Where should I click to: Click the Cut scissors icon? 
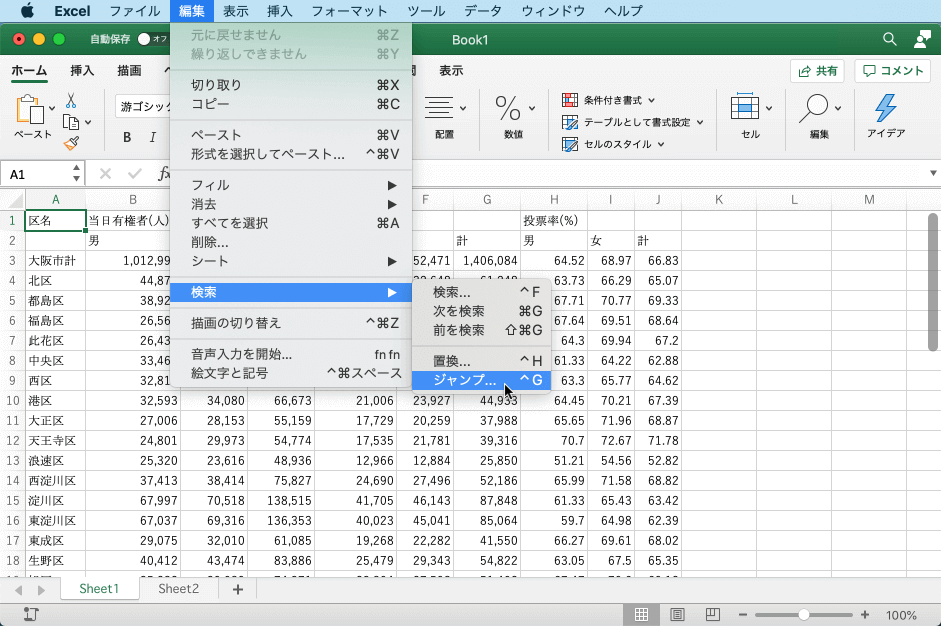[x=71, y=100]
